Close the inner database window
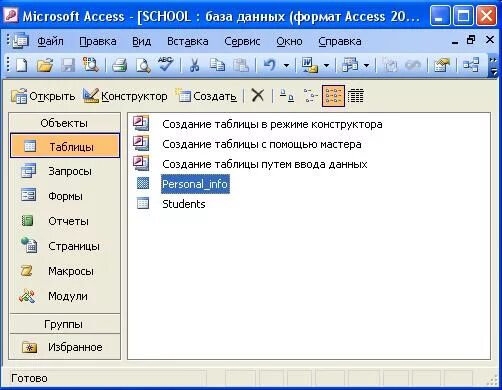This screenshot has width=502, height=390. pyautogui.click(x=490, y=40)
